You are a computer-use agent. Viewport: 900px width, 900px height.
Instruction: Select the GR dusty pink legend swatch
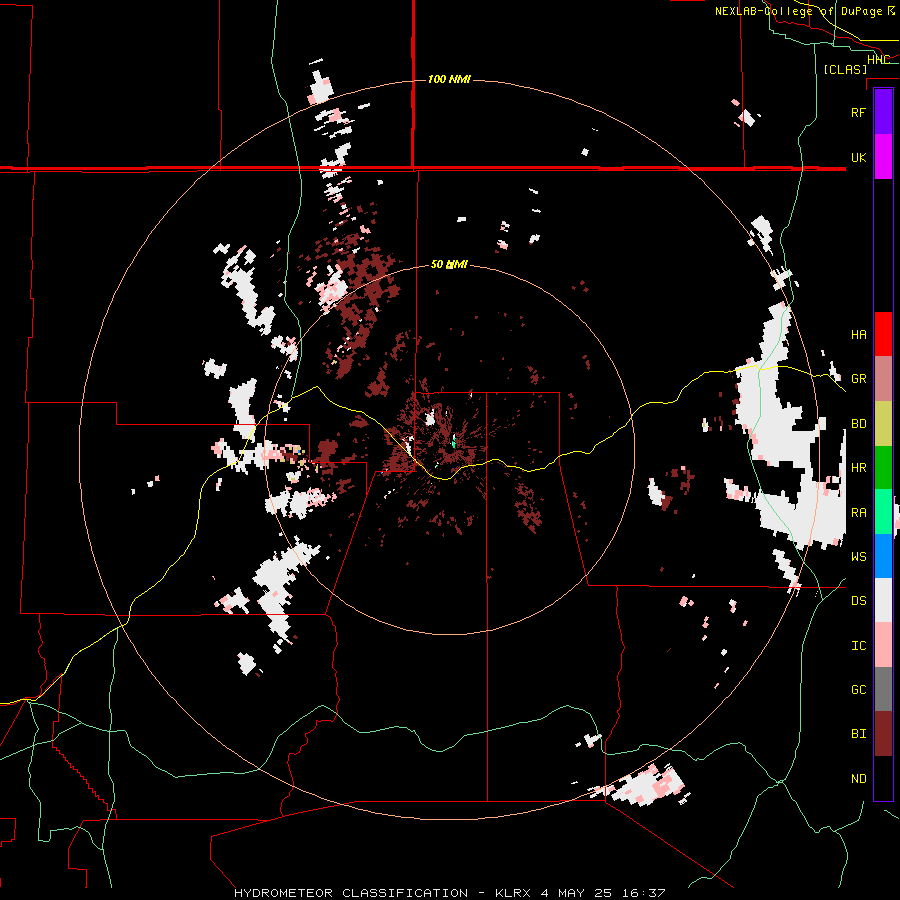(883, 379)
